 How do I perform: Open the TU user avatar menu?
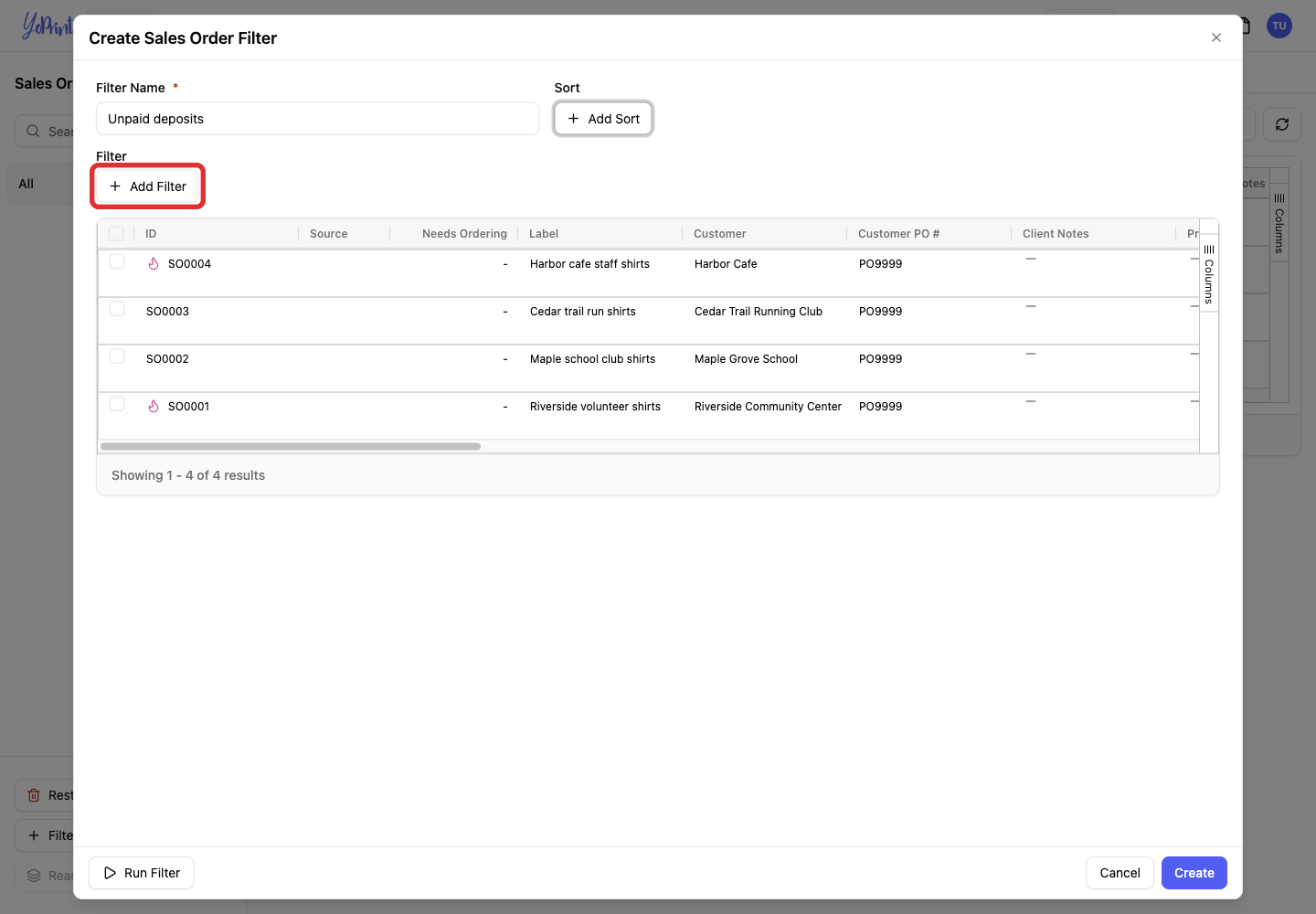pos(1279,26)
